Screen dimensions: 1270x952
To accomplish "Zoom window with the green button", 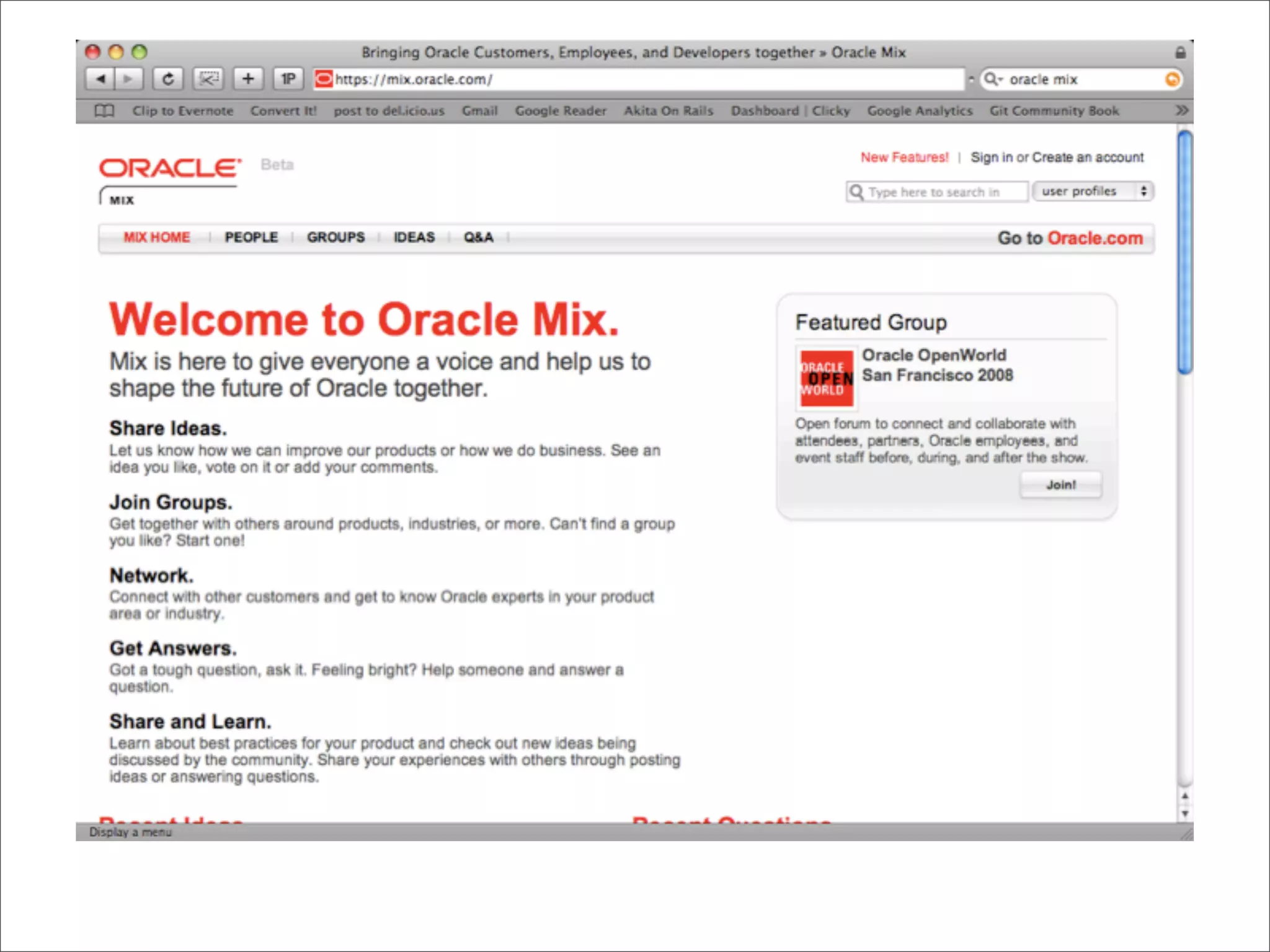I will [x=140, y=52].
